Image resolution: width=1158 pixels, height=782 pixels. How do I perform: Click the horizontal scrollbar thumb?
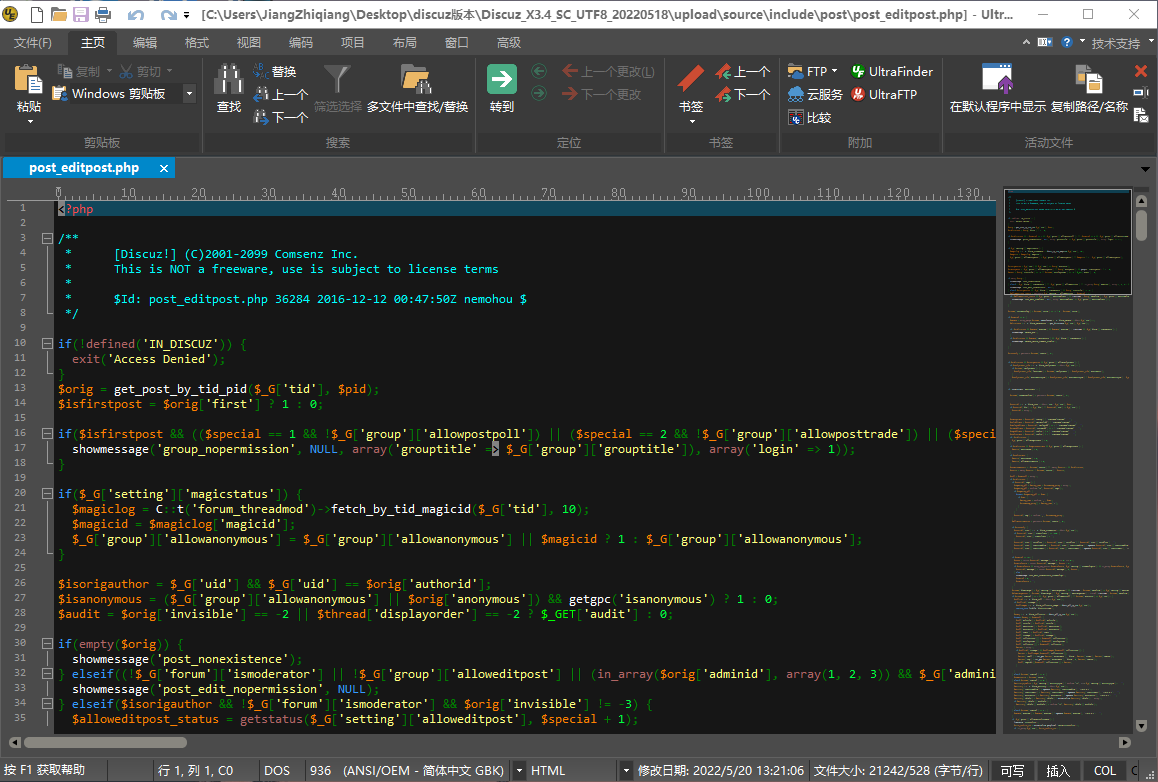106,742
